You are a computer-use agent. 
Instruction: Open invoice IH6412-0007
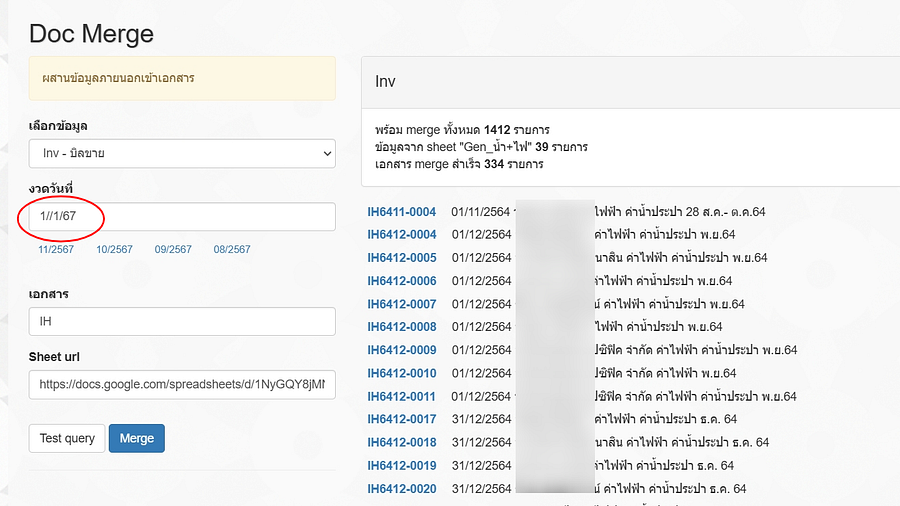click(x=402, y=304)
